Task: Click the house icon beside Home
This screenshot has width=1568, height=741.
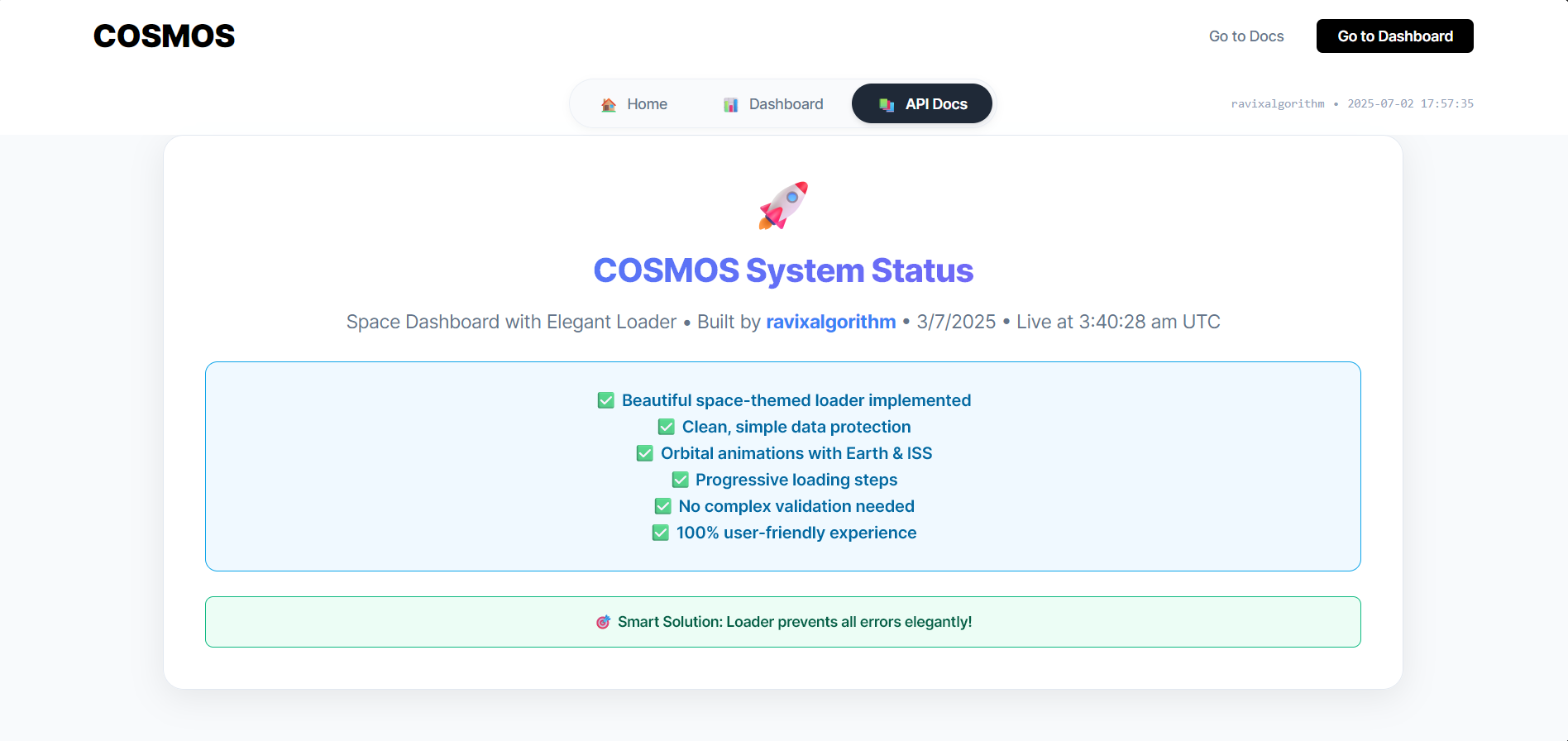Action: [609, 105]
